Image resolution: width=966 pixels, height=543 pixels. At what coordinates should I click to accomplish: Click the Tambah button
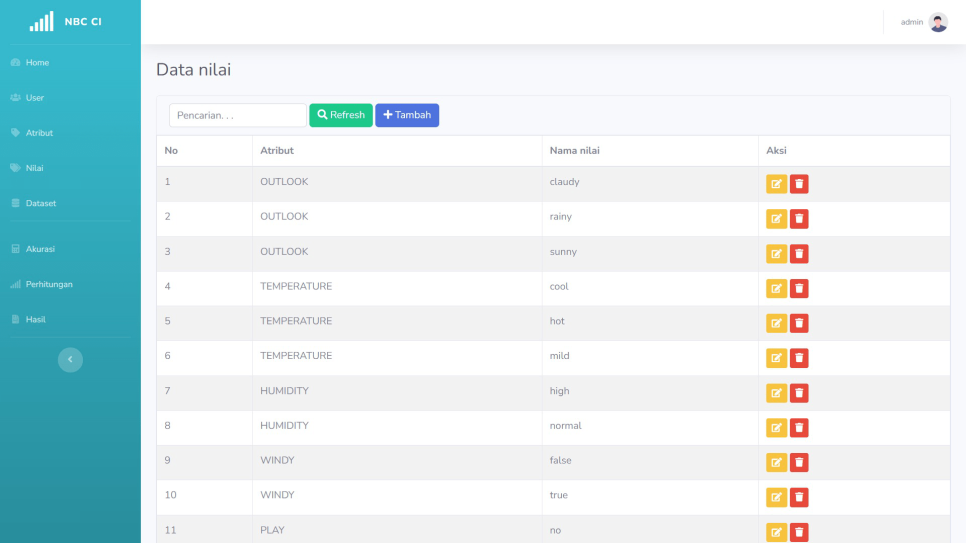(407, 116)
